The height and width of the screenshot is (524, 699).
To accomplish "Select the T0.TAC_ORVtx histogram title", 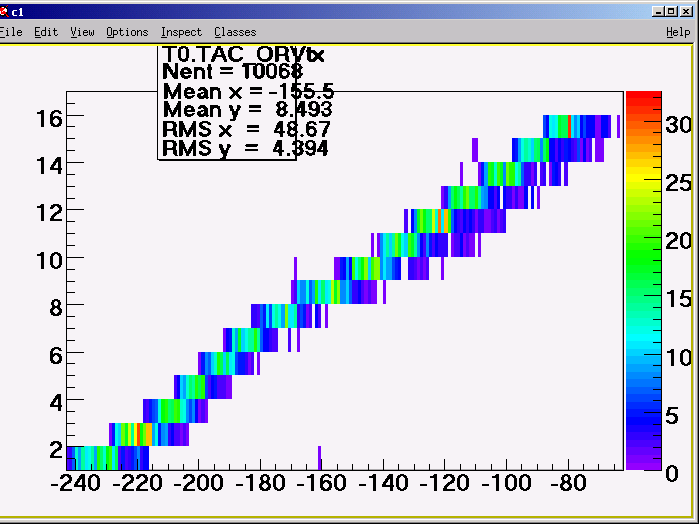I will coord(243,54).
